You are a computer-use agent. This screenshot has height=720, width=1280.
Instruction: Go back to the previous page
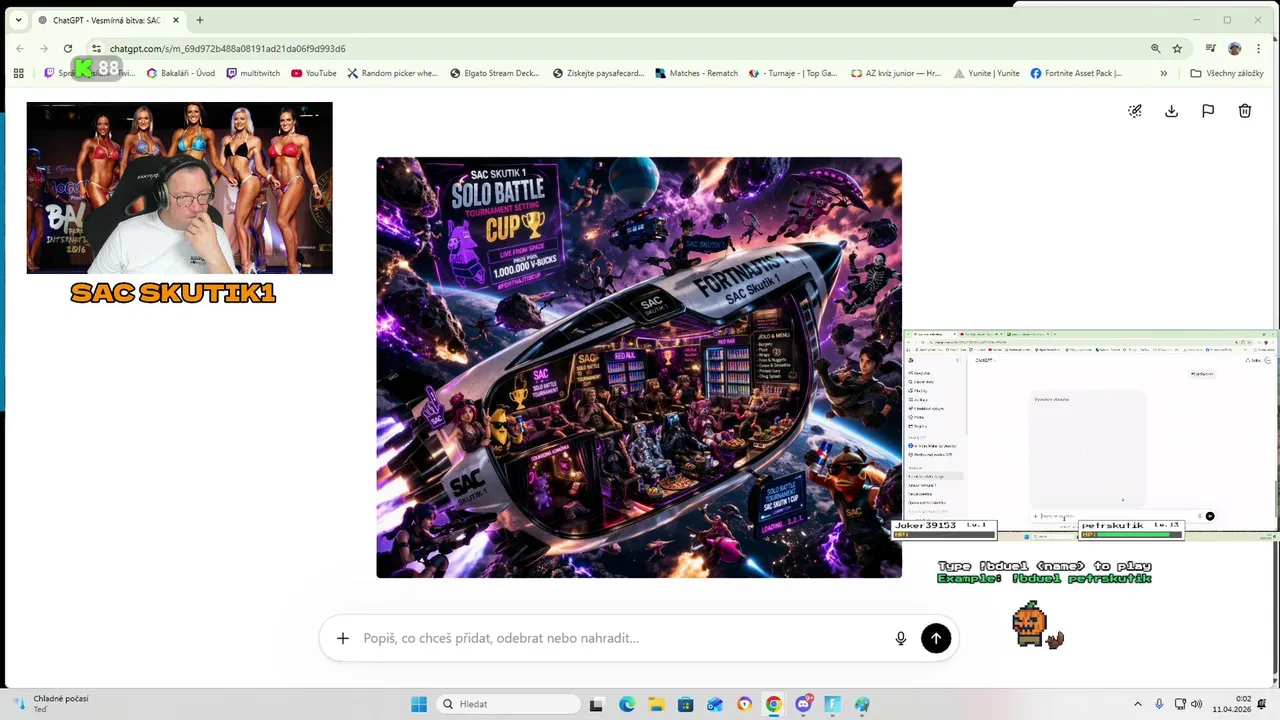pyautogui.click(x=20, y=48)
